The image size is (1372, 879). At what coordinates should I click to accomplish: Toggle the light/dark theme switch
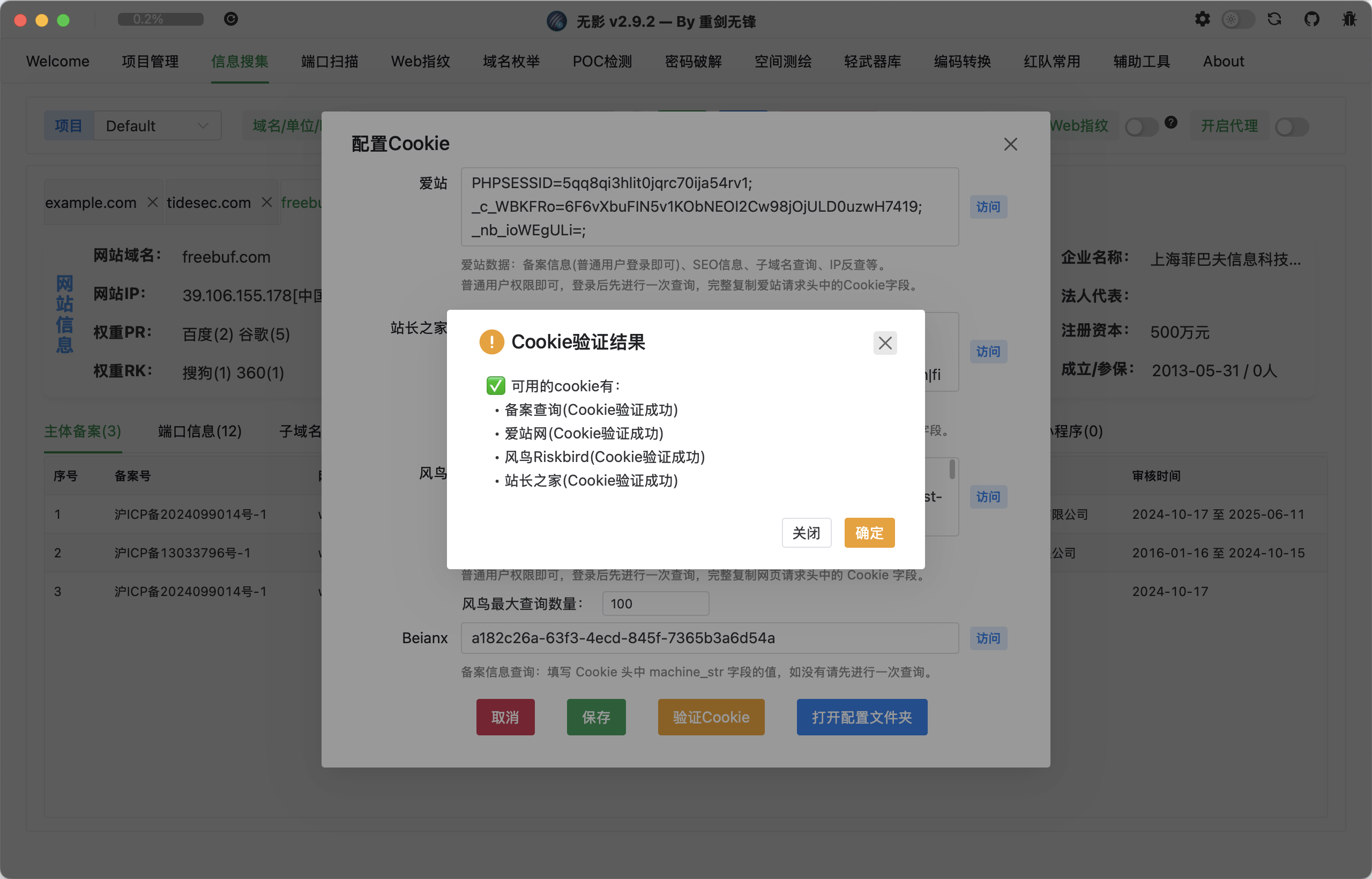point(1238,19)
